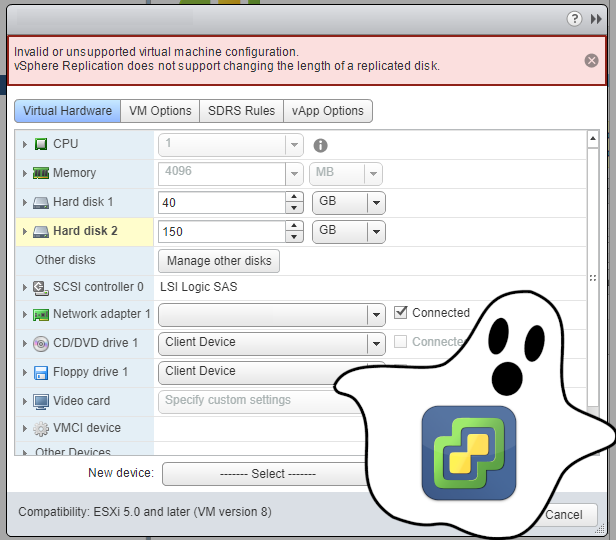Click the LSI Logic SAS text
616x540 pixels.
(199, 287)
